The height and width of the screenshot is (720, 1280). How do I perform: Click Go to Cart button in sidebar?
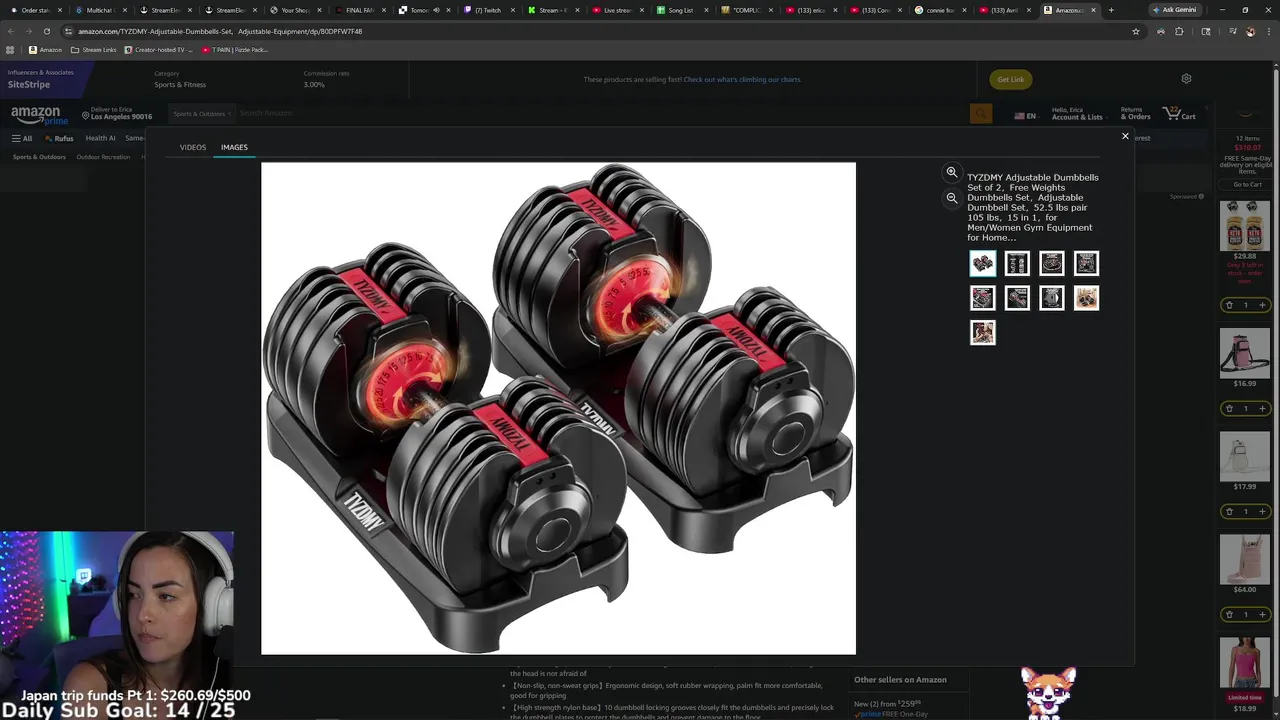point(1247,184)
